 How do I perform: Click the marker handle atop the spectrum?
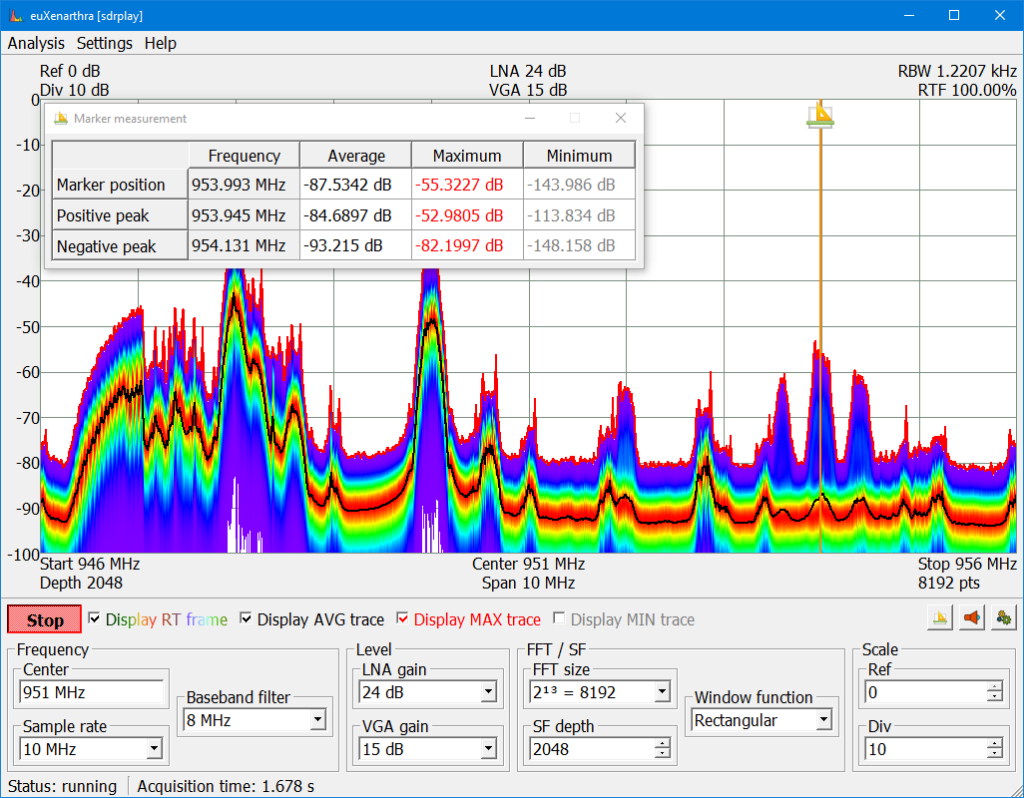pos(820,115)
